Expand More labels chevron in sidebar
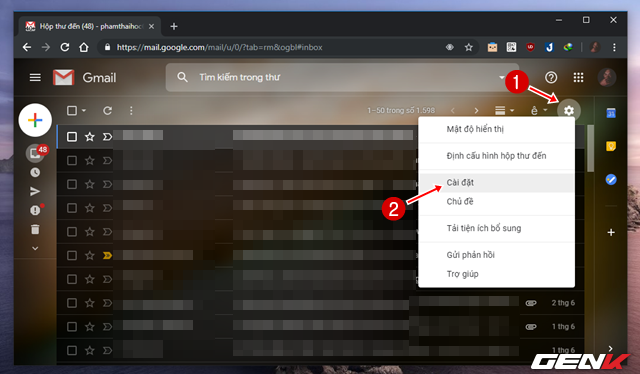Image resolution: width=640 pixels, height=374 pixels. pos(35,248)
